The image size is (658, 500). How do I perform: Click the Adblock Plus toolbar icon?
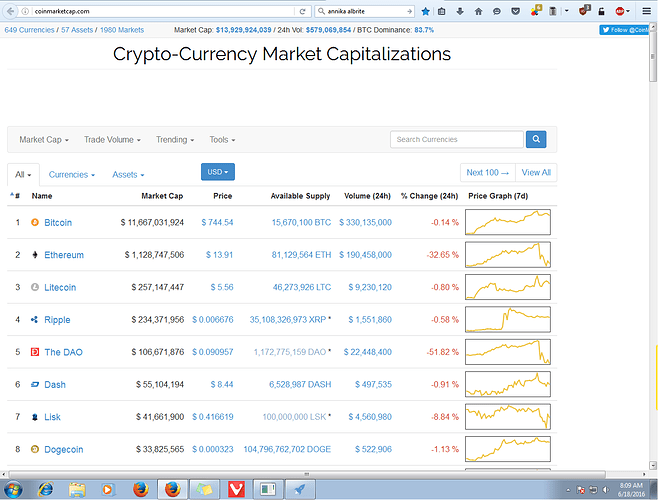[x=620, y=11]
